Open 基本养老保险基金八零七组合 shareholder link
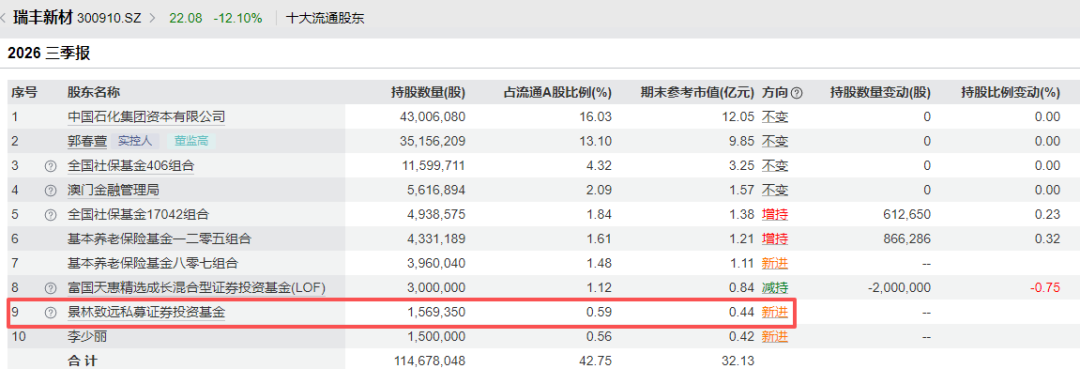The width and height of the screenshot is (1080, 369). (x=153, y=264)
